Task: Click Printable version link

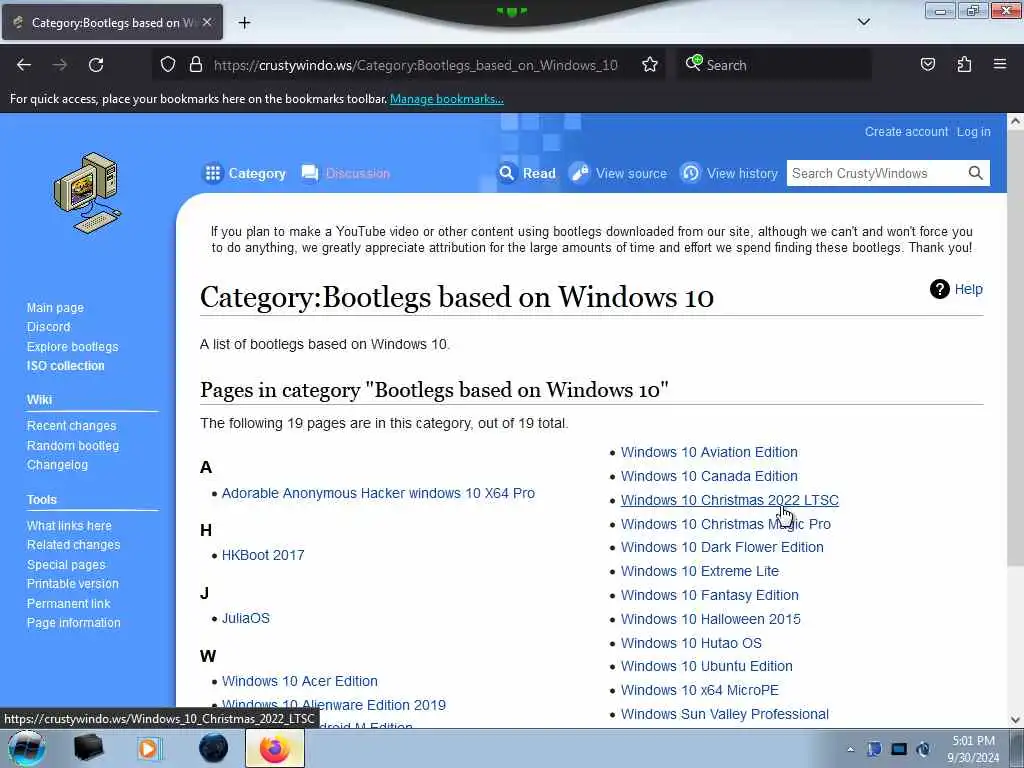Action: pos(72,584)
